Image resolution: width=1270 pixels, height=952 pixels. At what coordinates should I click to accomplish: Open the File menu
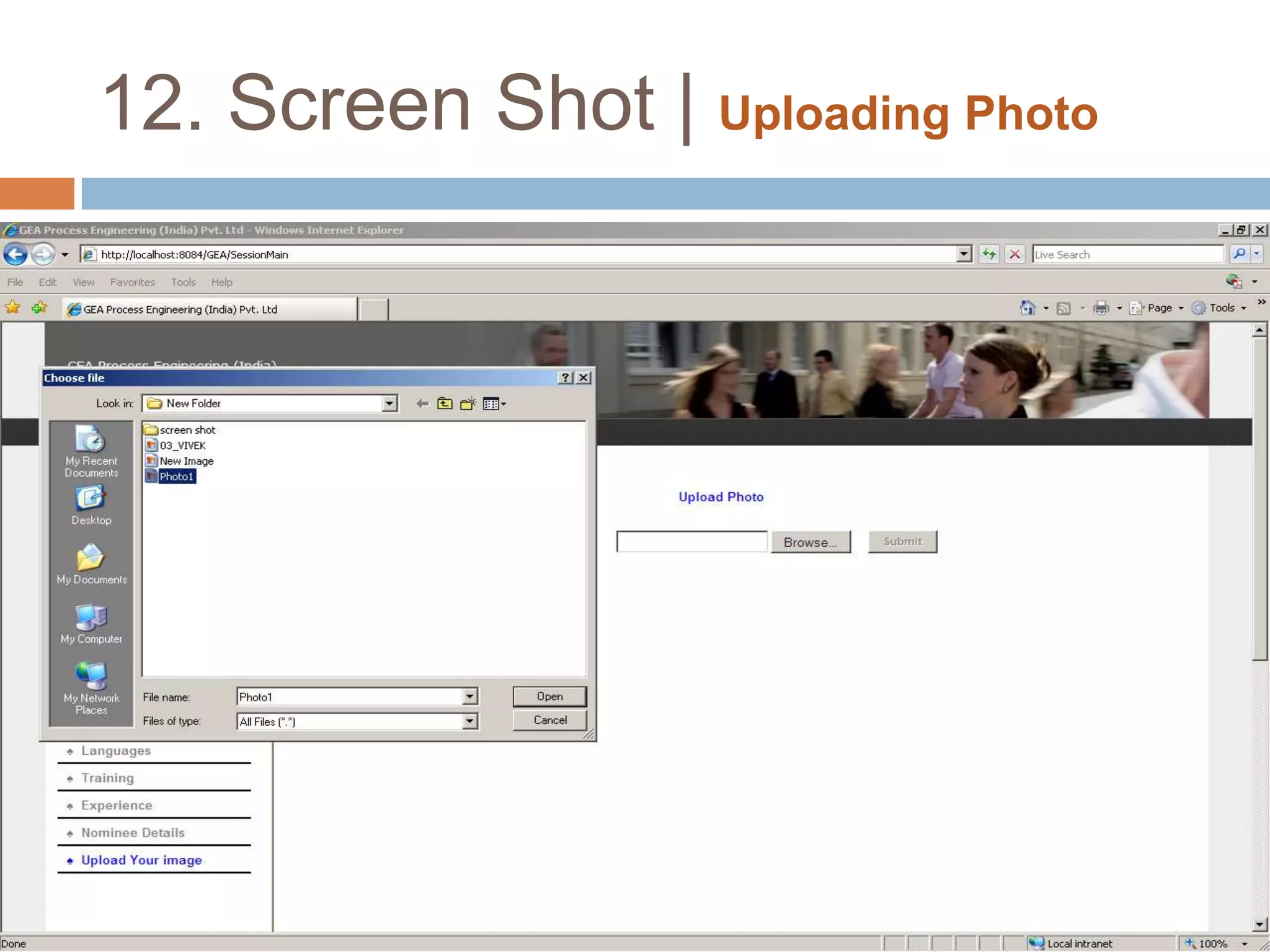15,282
